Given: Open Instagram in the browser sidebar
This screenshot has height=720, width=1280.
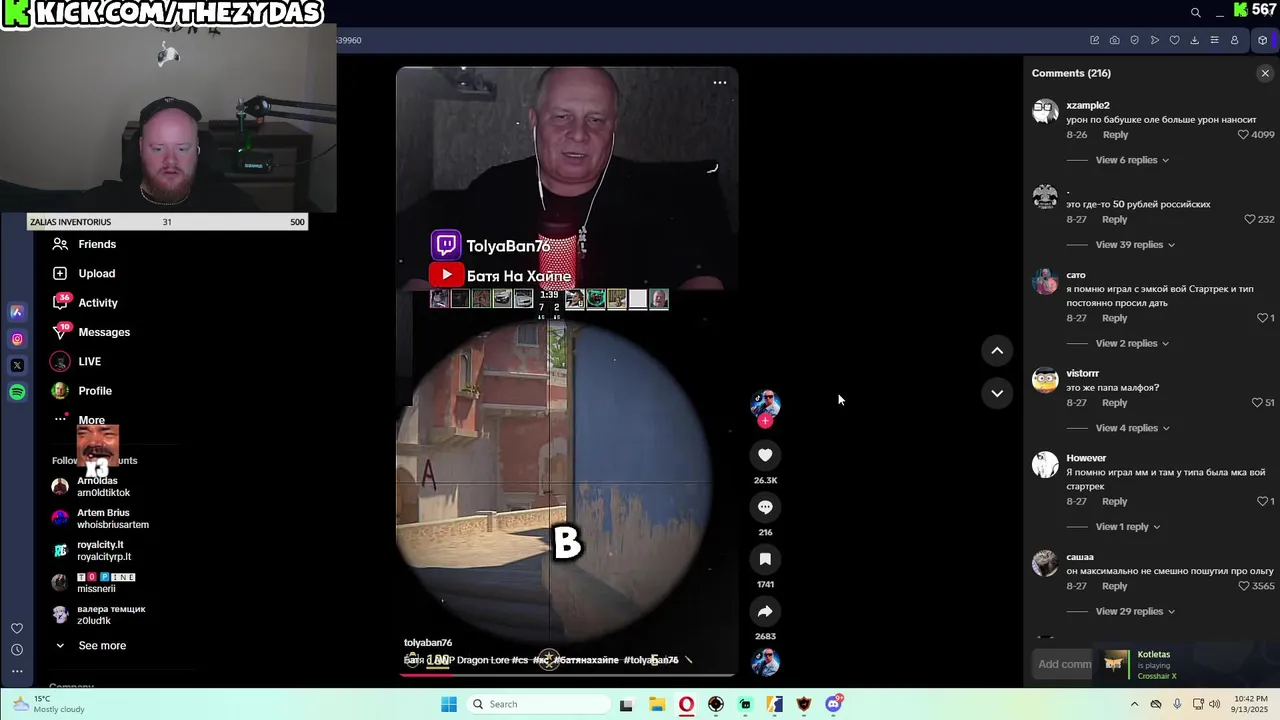Looking at the screenshot, I should (17, 339).
